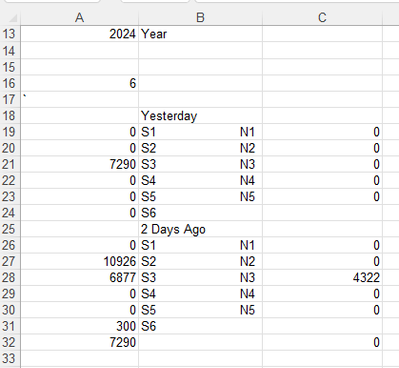Select column A header
The image size is (399, 368).
pos(79,18)
